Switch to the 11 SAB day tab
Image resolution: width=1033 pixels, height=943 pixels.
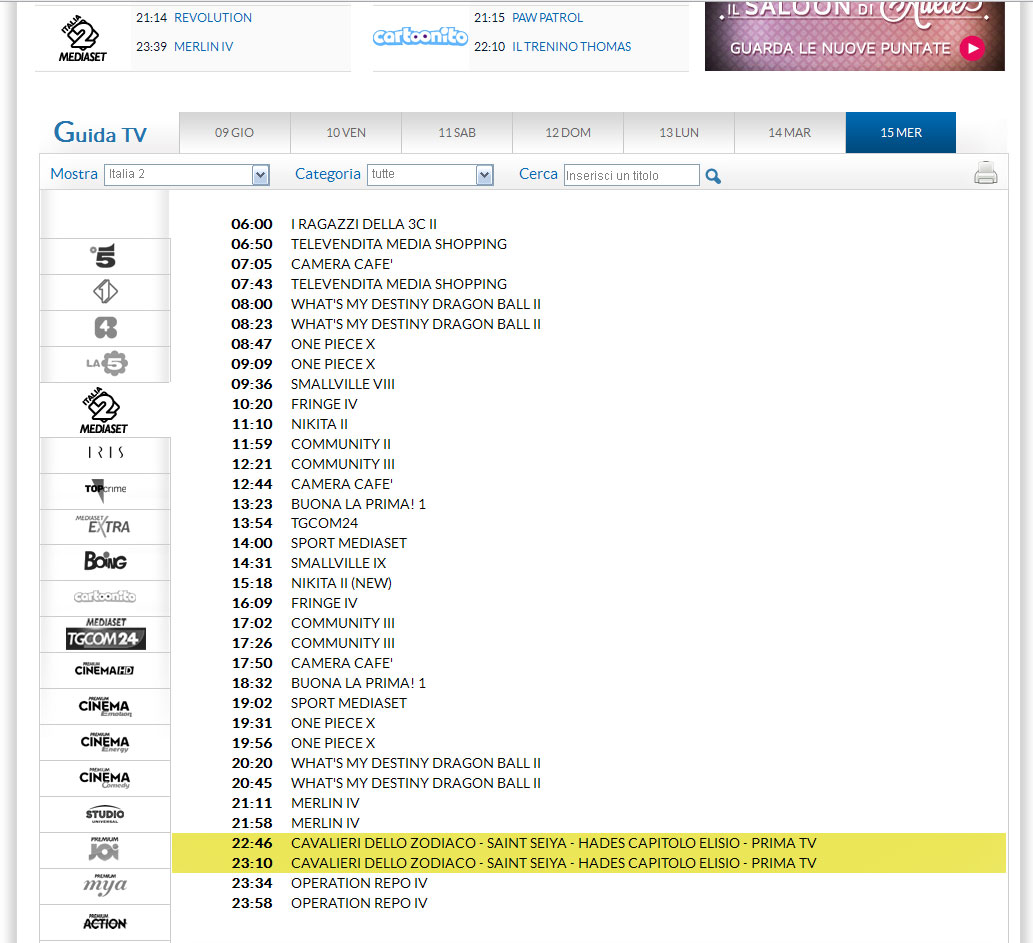click(x=457, y=132)
